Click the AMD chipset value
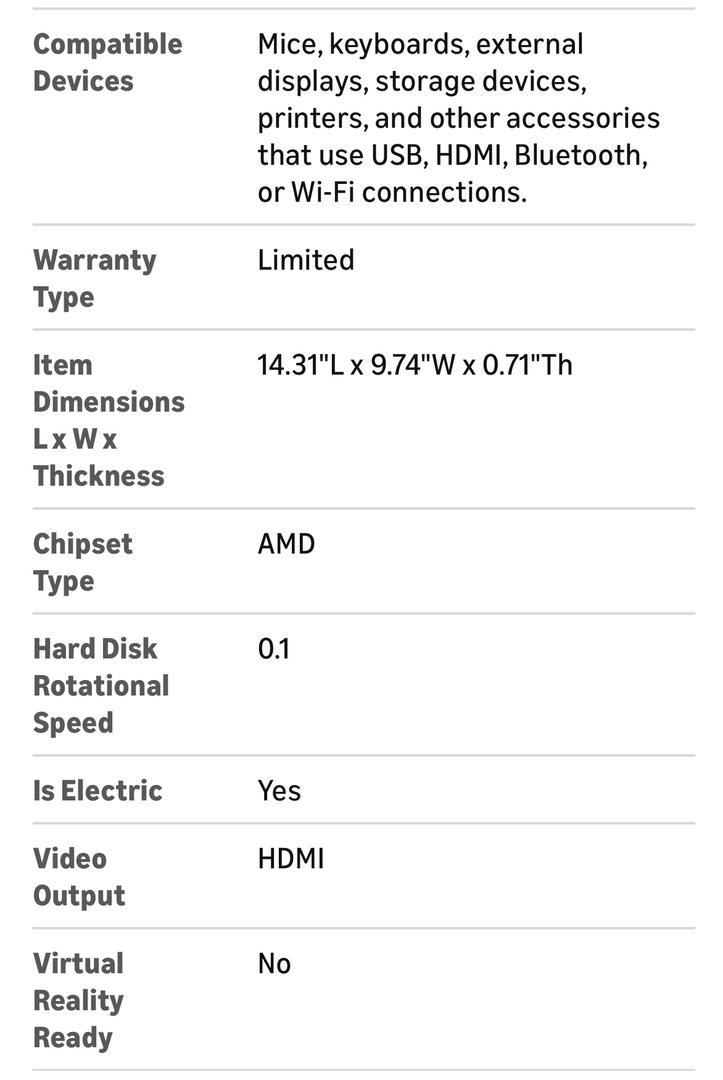 coord(286,544)
